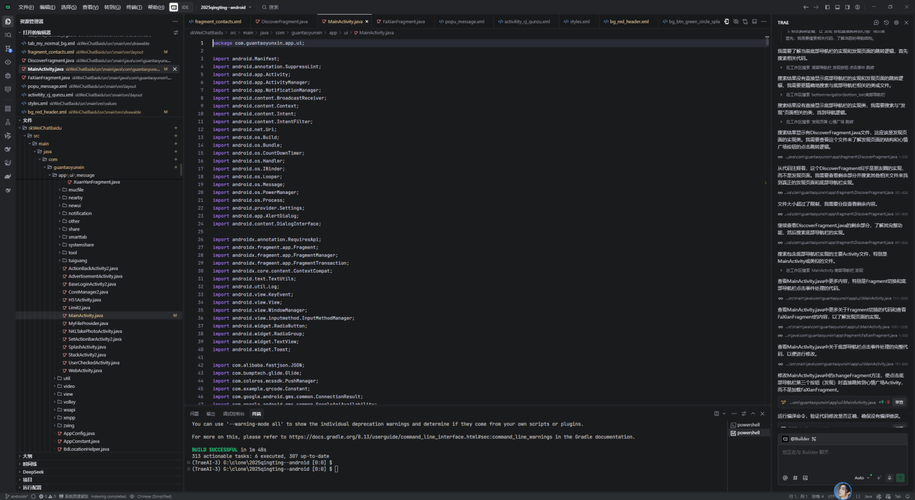The image size is (915, 500).
Task: Click the navigate back arrow in title bar
Action: tap(806, 7)
